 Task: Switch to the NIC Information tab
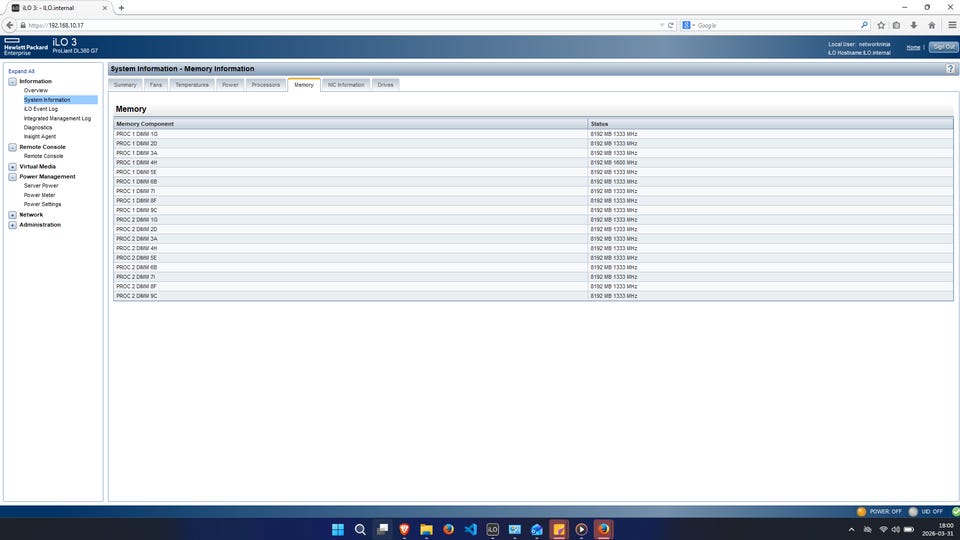tap(346, 84)
